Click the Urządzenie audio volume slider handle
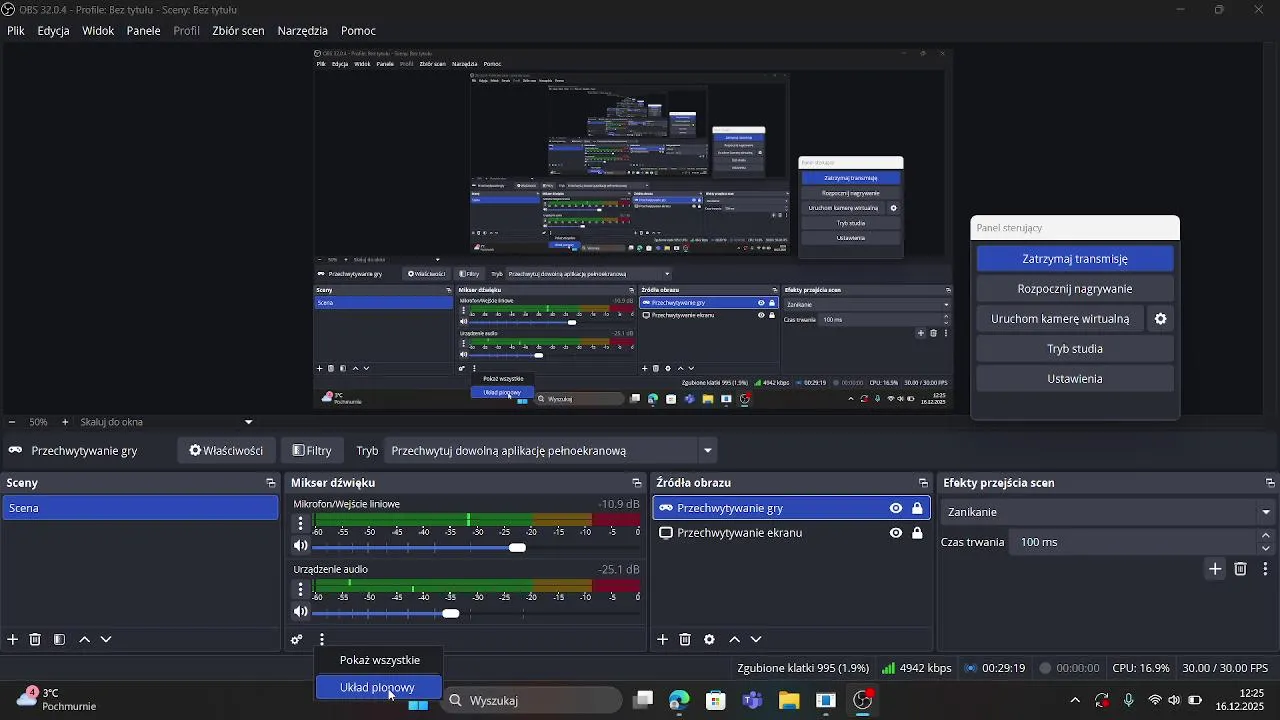Viewport: 1280px width, 720px height. pos(451,613)
